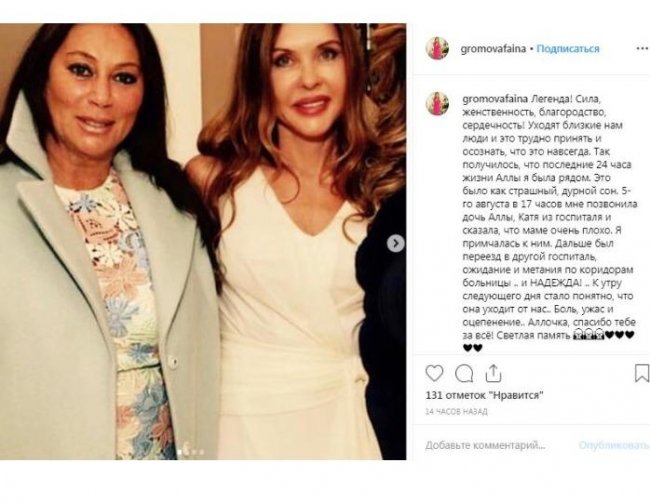
Task: Click the main post photo
Action: [203, 242]
